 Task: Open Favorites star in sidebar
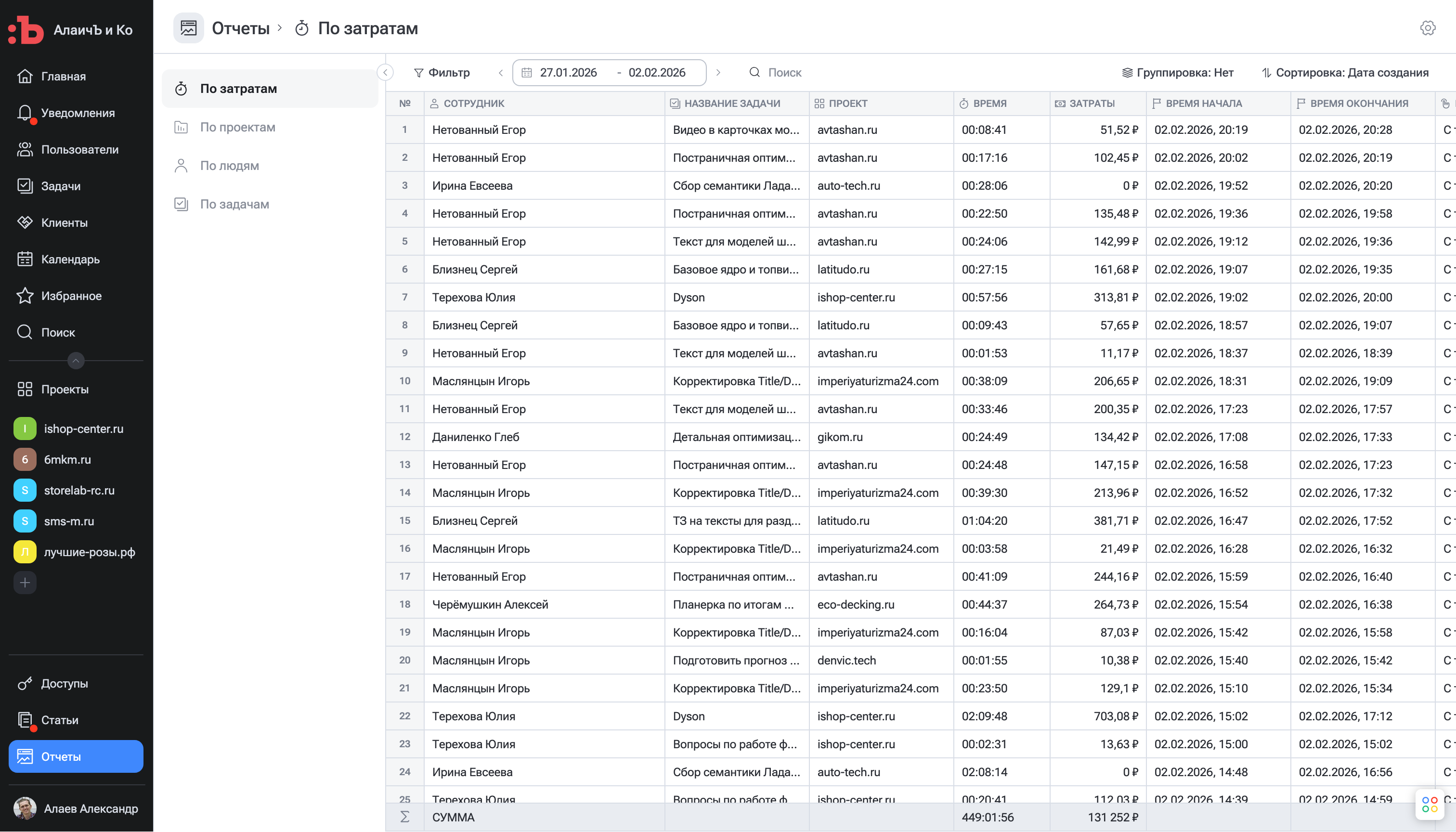pyautogui.click(x=25, y=296)
